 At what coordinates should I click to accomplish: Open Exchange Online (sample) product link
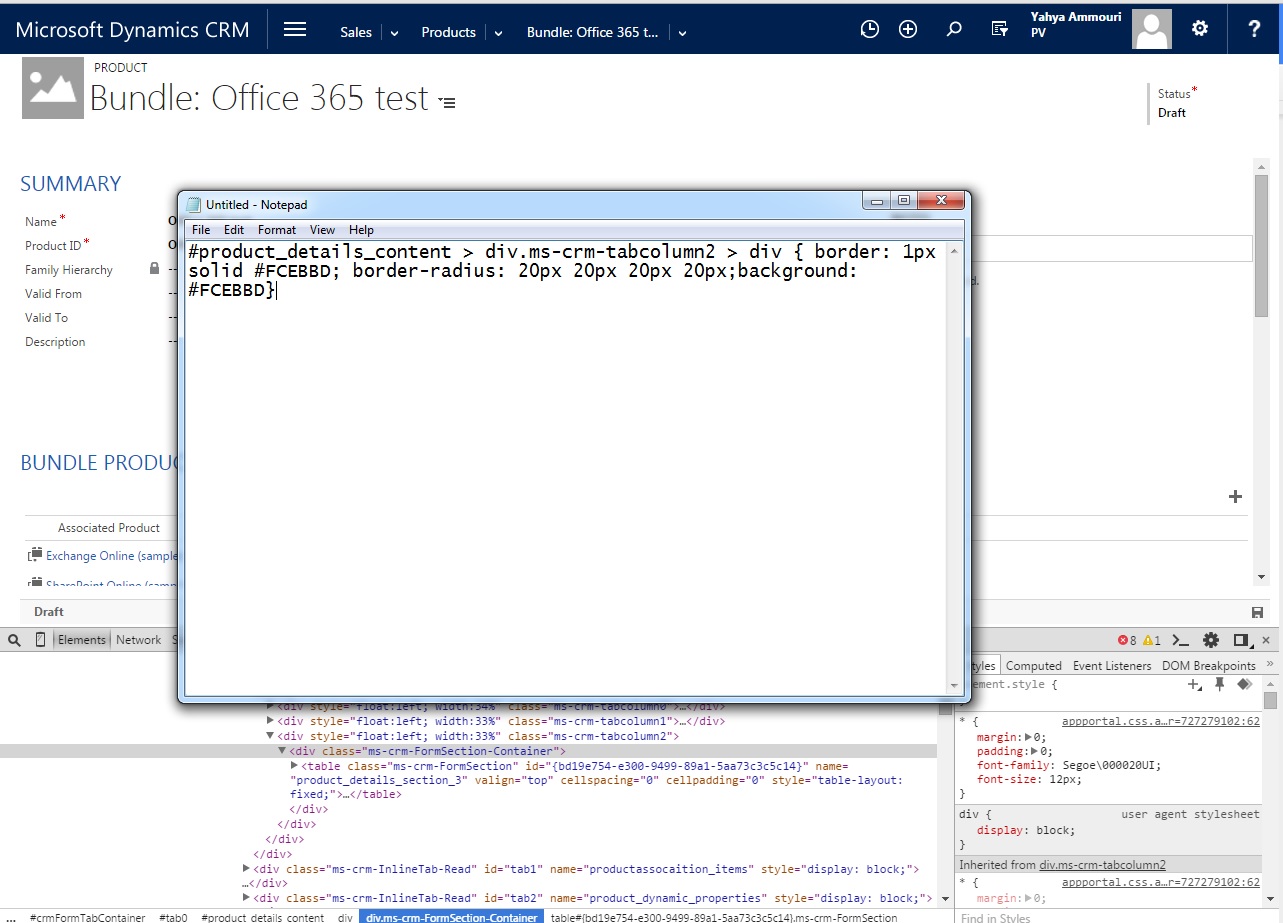112,556
